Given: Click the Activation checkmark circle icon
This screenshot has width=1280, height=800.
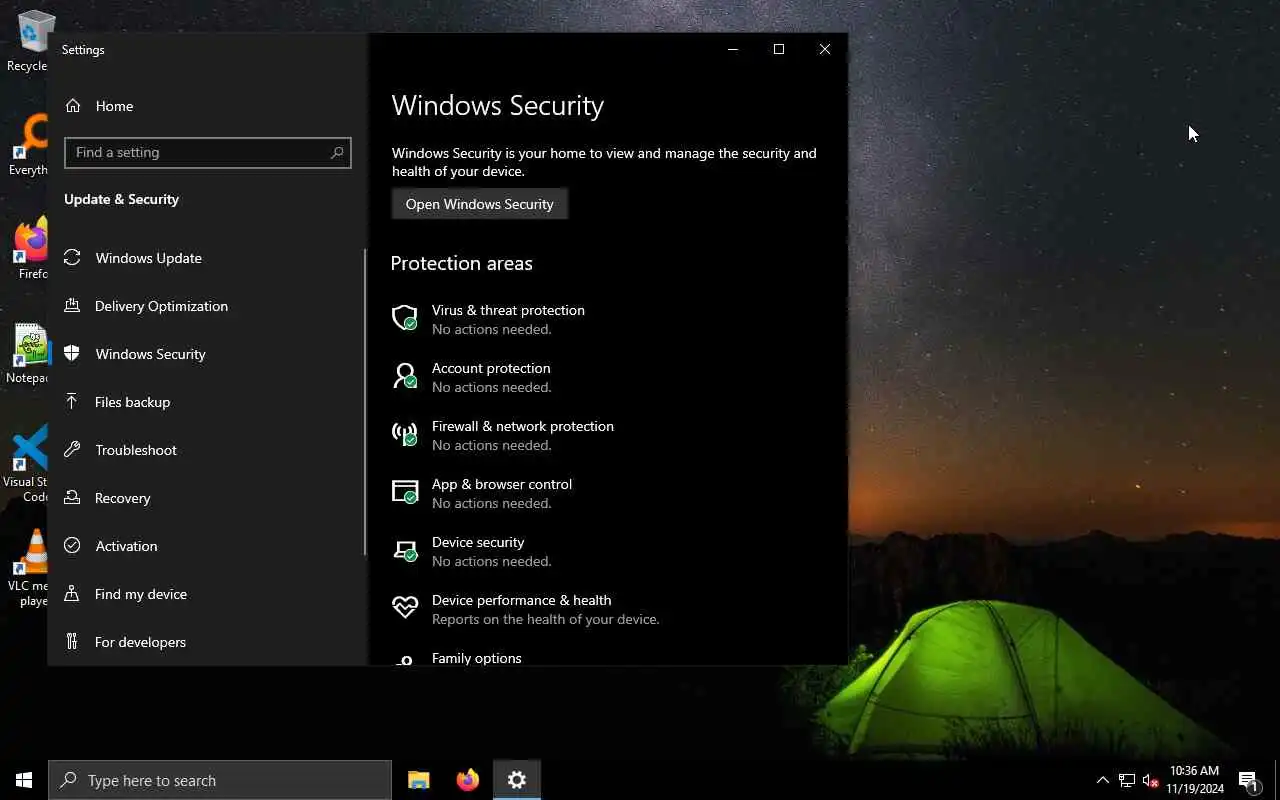Looking at the screenshot, I should coord(72,546).
